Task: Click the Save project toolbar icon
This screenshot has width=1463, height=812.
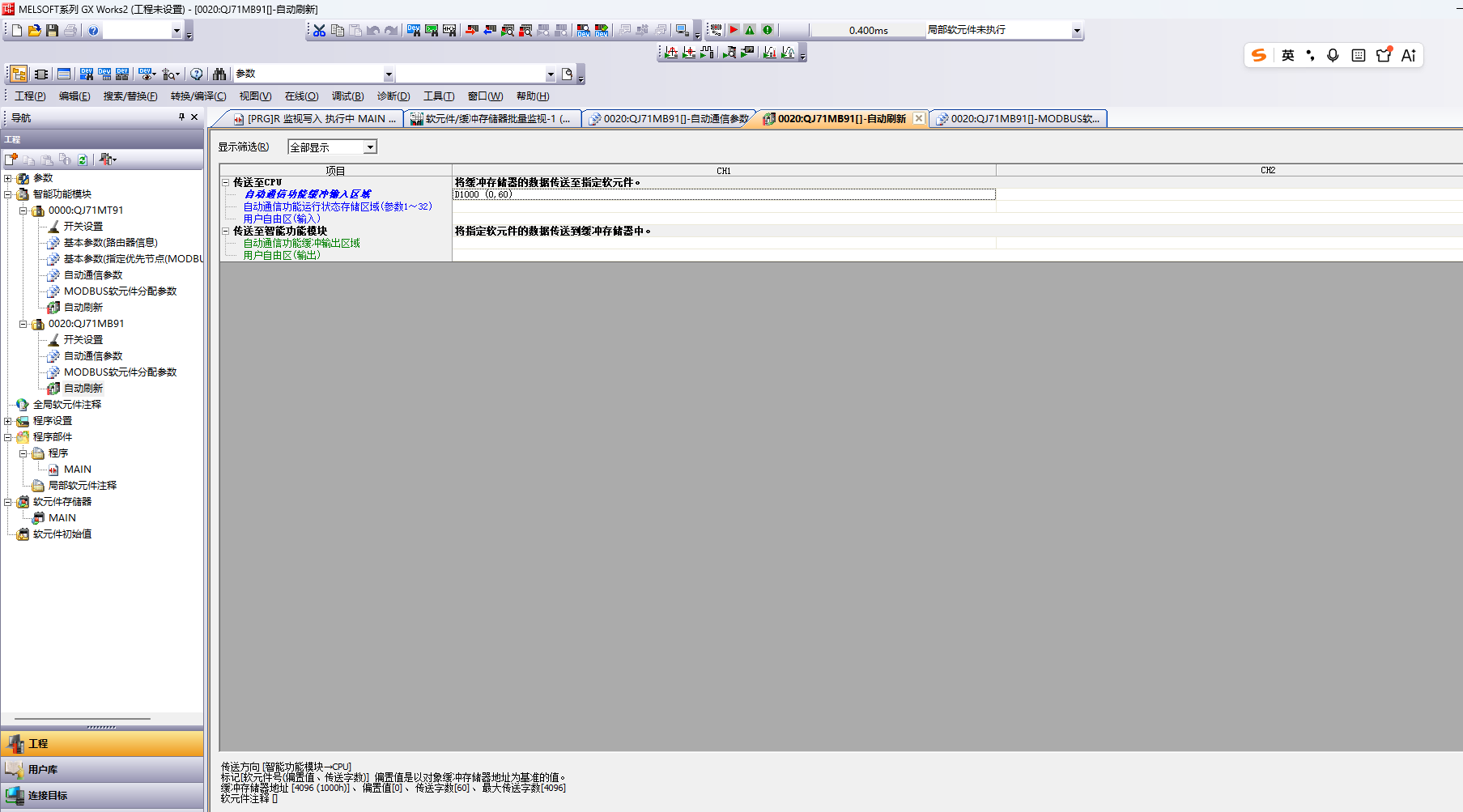Action: coord(52,31)
